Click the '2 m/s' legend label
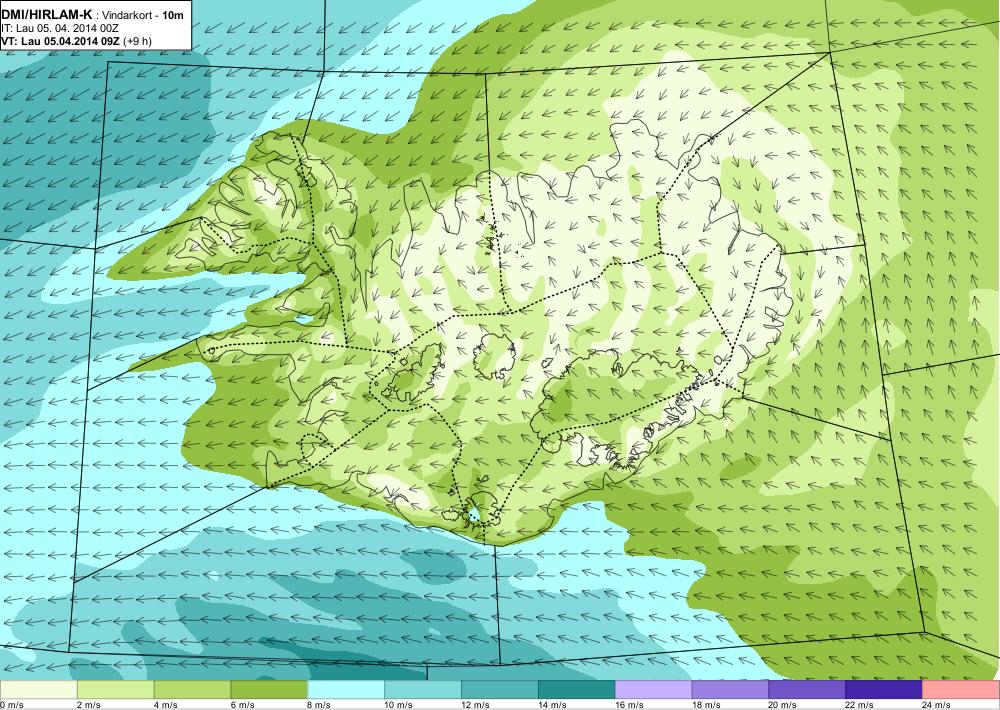This screenshot has height=710, width=1000. click(89, 705)
